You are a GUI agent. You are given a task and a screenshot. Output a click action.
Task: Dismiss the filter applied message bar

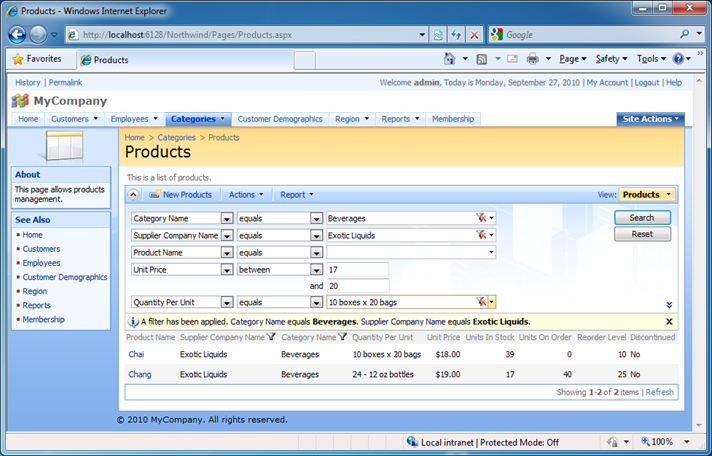(x=669, y=322)
